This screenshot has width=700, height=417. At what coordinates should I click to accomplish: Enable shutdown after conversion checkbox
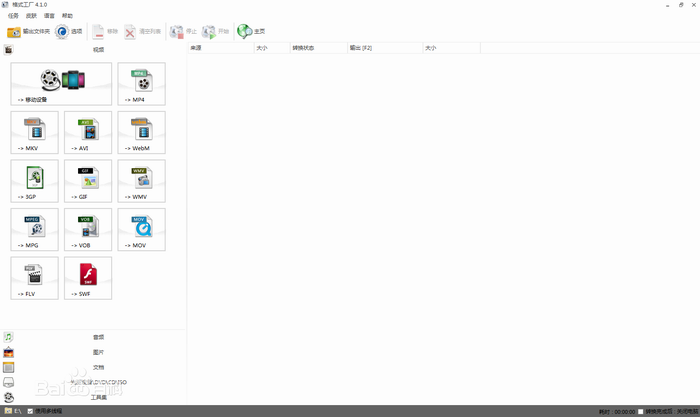(x=641, y=411)
